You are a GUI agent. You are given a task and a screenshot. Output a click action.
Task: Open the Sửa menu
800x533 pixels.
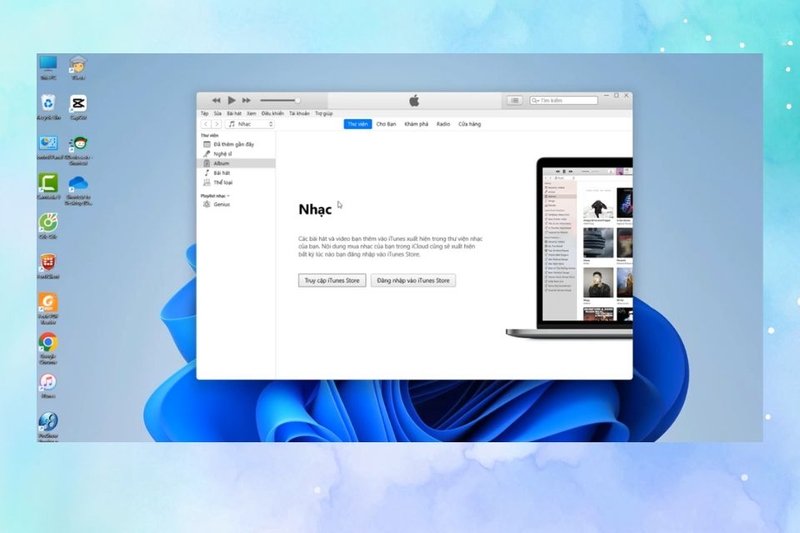point(218,113)
